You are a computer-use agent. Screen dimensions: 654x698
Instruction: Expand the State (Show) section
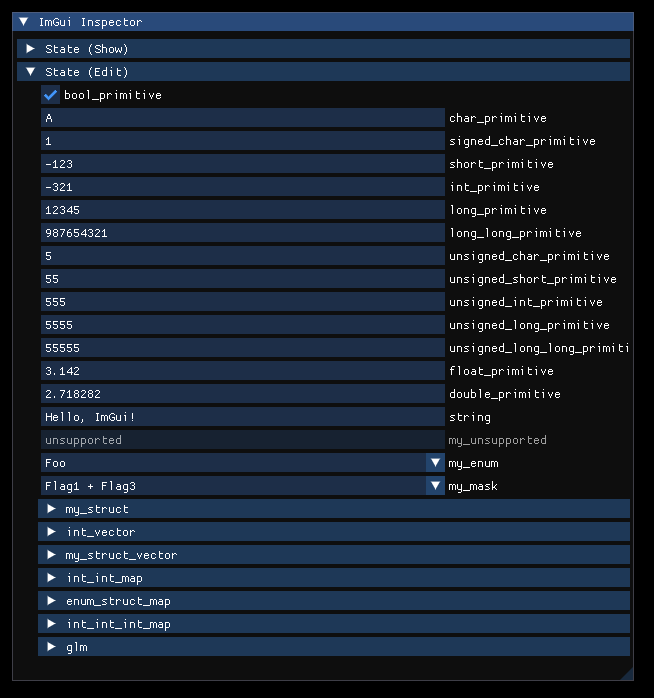(31, 49)
